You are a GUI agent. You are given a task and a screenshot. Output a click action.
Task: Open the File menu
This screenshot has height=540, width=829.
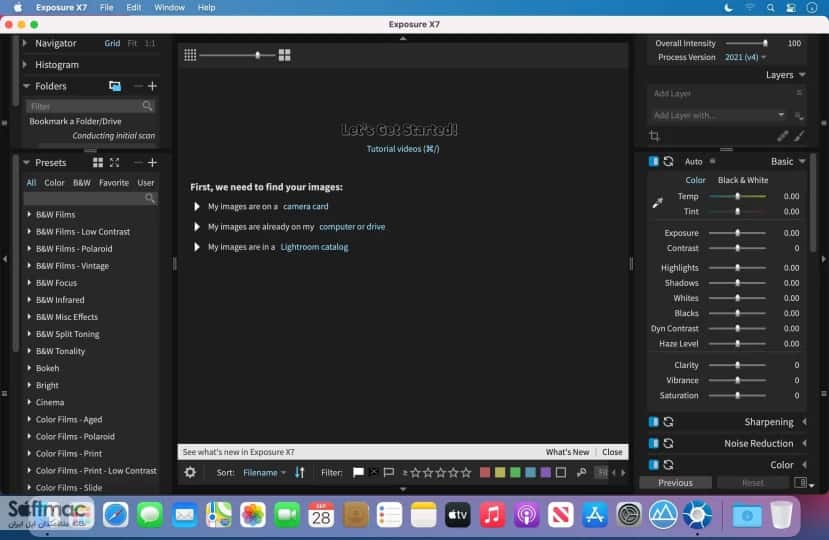[106, 7]
